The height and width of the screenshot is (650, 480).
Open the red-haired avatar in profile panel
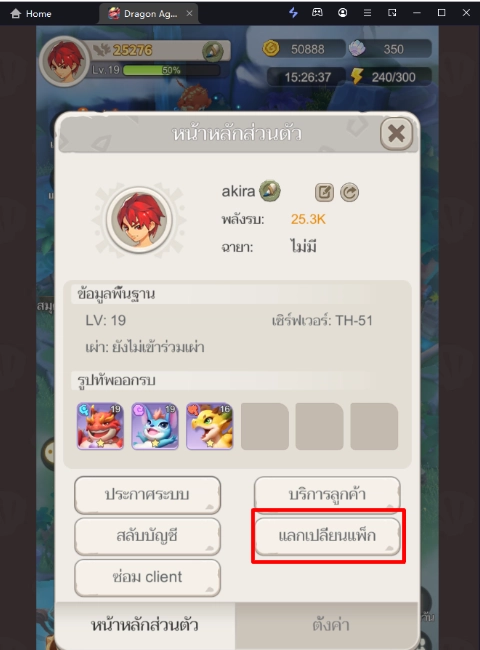tap(140, 219)
